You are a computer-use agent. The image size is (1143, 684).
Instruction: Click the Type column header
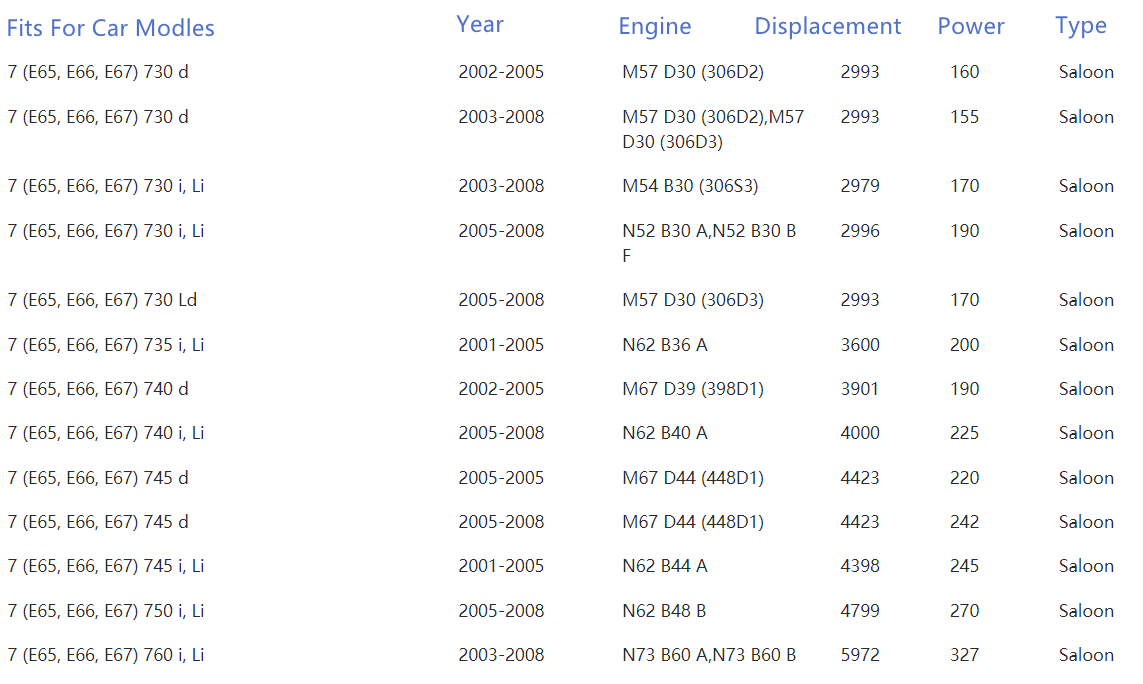pyautogui.click(x=1080, y=27)
